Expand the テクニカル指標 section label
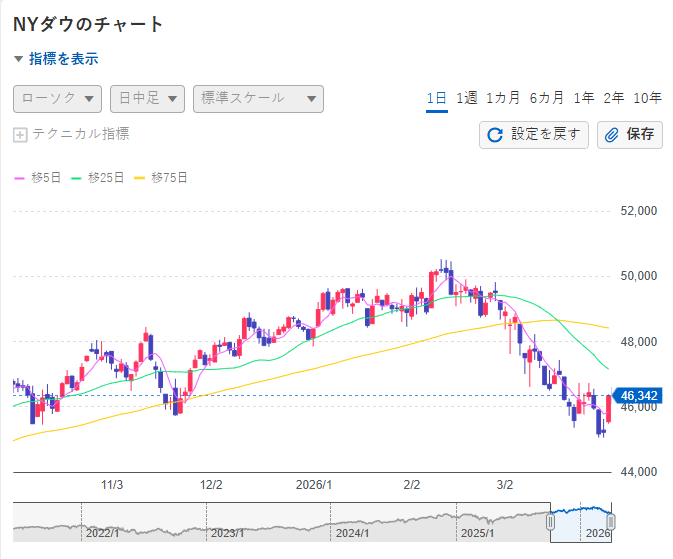 point(81,134)
